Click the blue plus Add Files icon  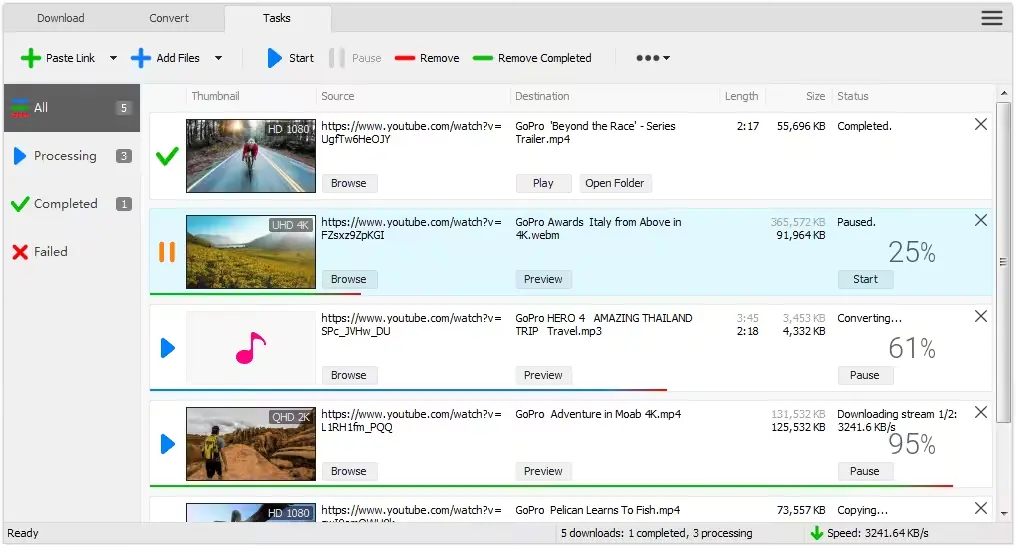click(141, 58)
